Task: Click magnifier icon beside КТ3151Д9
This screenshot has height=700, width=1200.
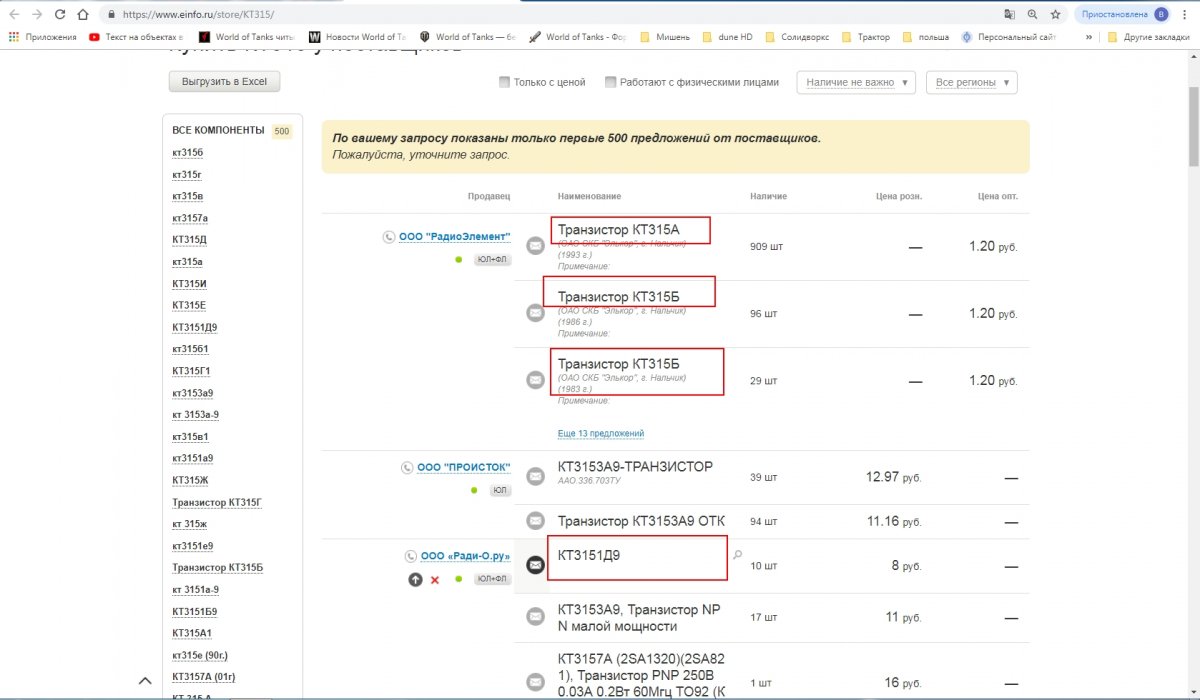Action: click(x=738, y=554)
